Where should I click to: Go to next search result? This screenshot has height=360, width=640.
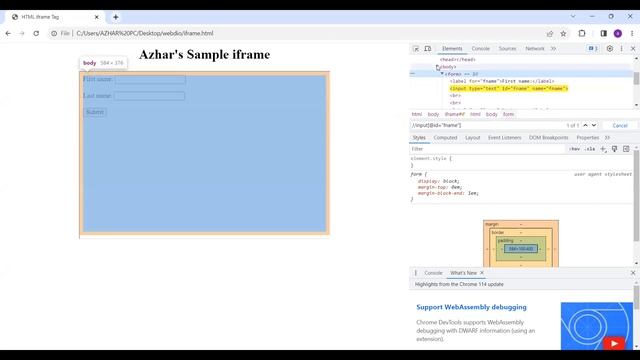coord(594,125)
